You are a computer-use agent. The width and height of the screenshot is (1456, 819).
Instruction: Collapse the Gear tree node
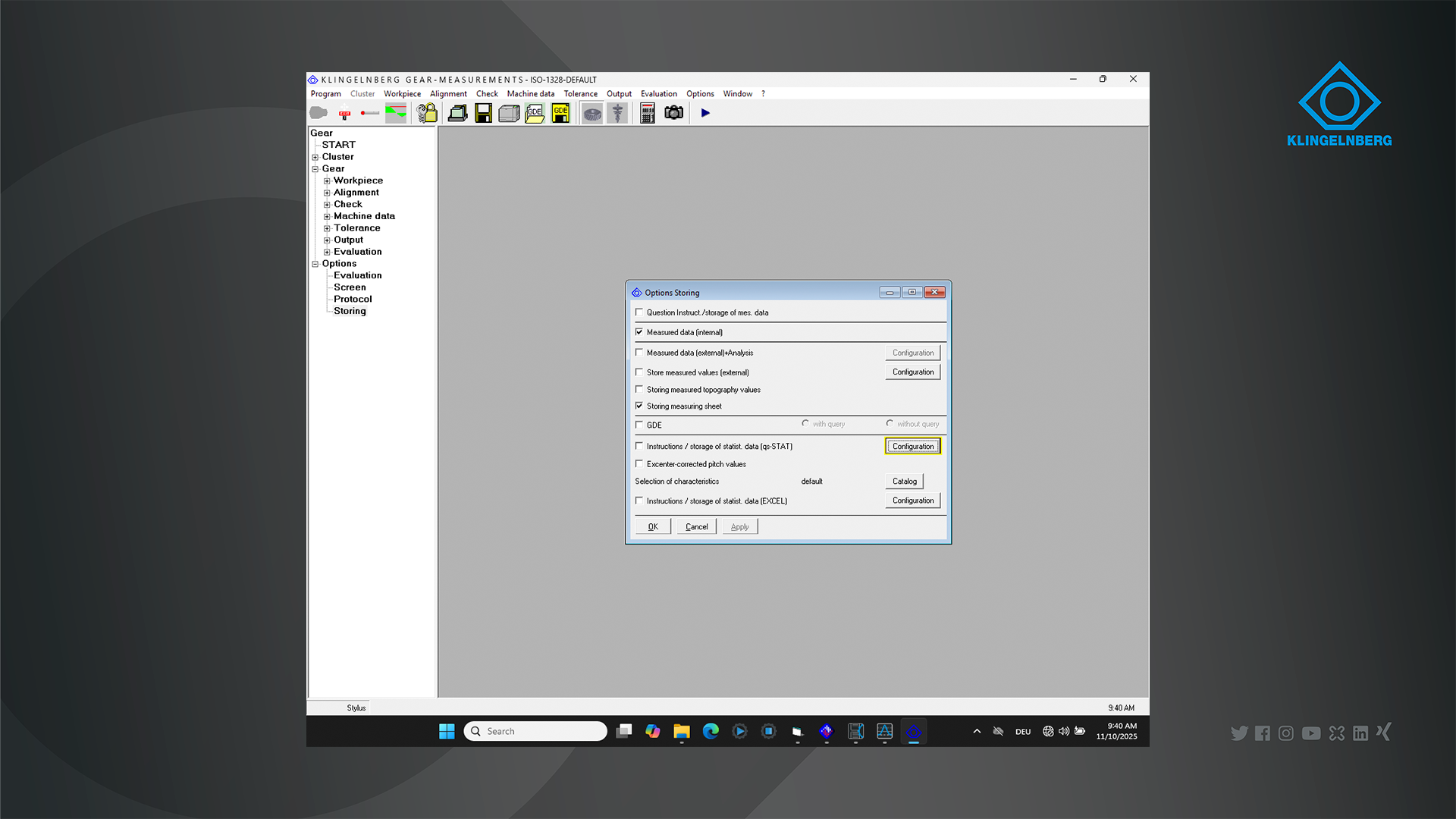point(315,169)
